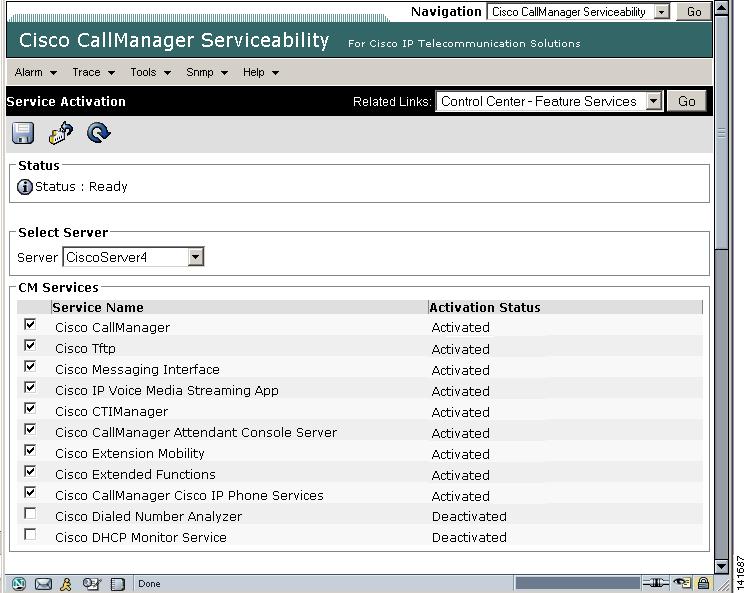Viewport: 747px width, 593px height.
Task: Click the Status information icon
Action: tap(25, 187)
